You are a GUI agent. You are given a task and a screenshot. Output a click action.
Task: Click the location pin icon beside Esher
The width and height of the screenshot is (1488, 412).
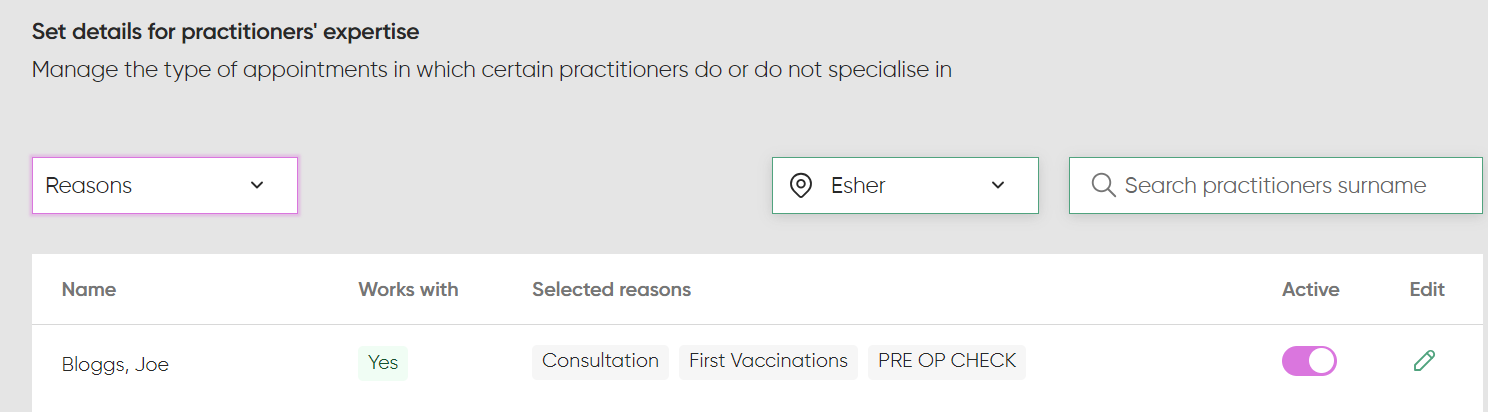click(x=800, y=186)
